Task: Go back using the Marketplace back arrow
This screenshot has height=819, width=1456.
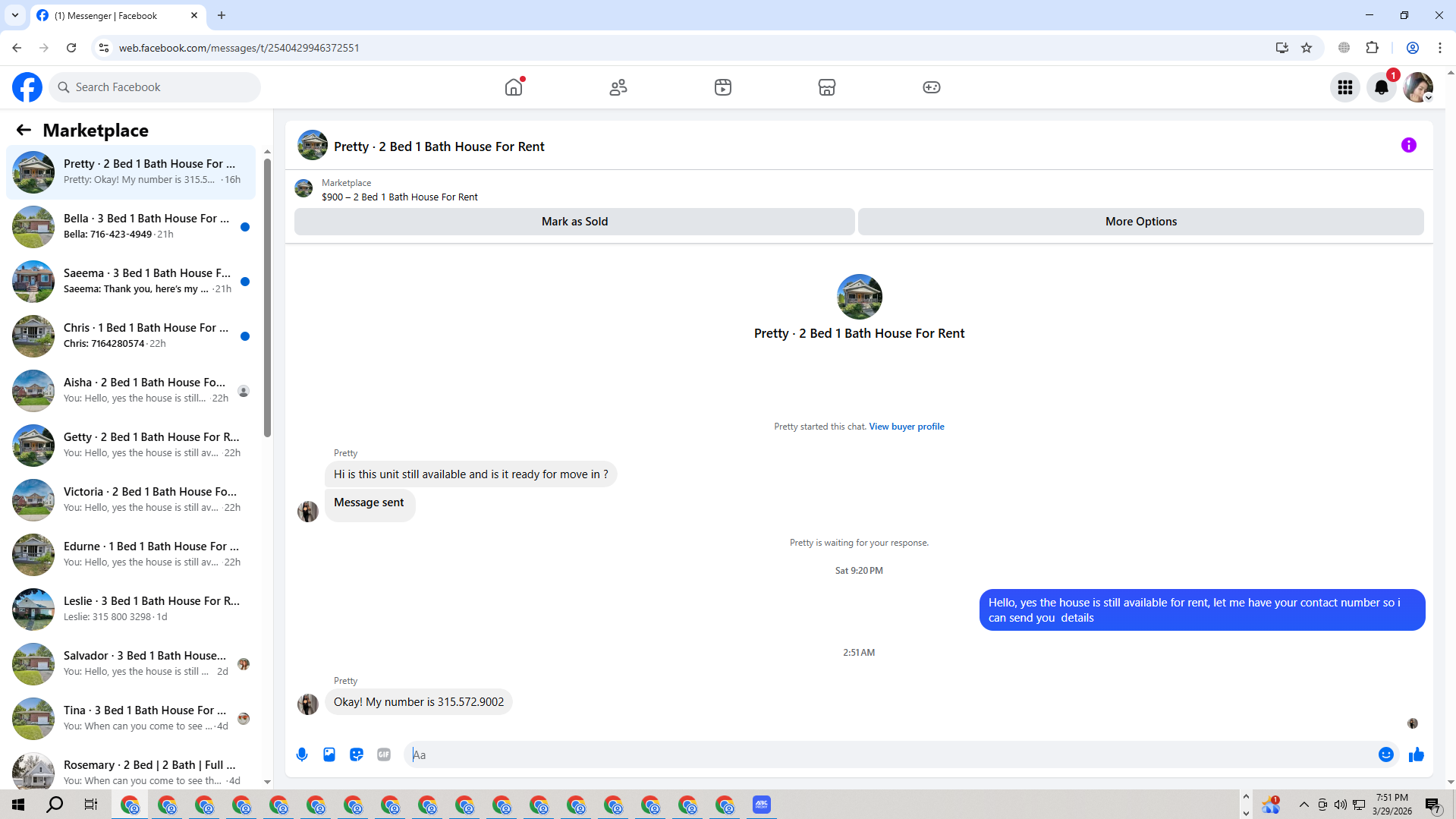Action: pyautogui.click(x=24, y=130)
